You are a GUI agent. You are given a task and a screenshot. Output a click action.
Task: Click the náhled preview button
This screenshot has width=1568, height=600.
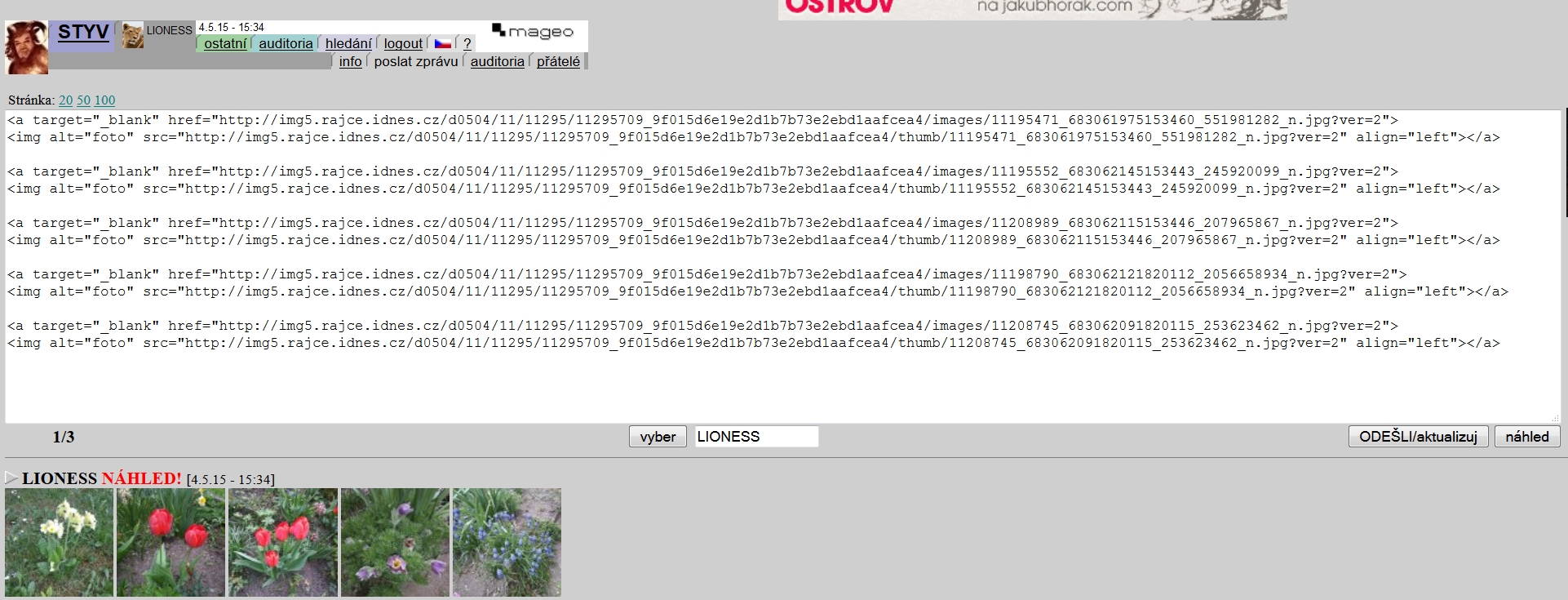tap(1527, 437)
